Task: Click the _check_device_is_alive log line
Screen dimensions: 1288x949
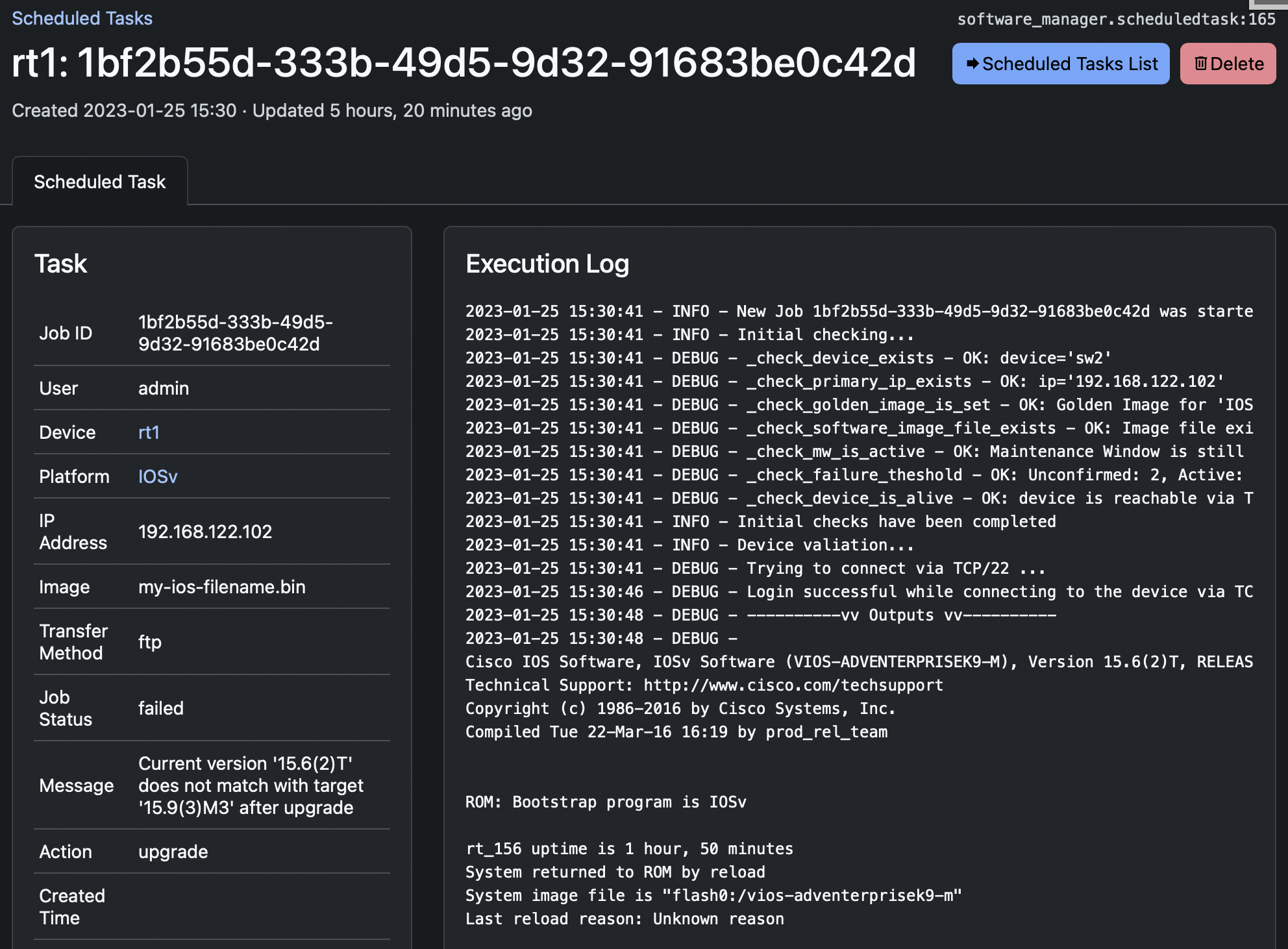Action: 859,499
